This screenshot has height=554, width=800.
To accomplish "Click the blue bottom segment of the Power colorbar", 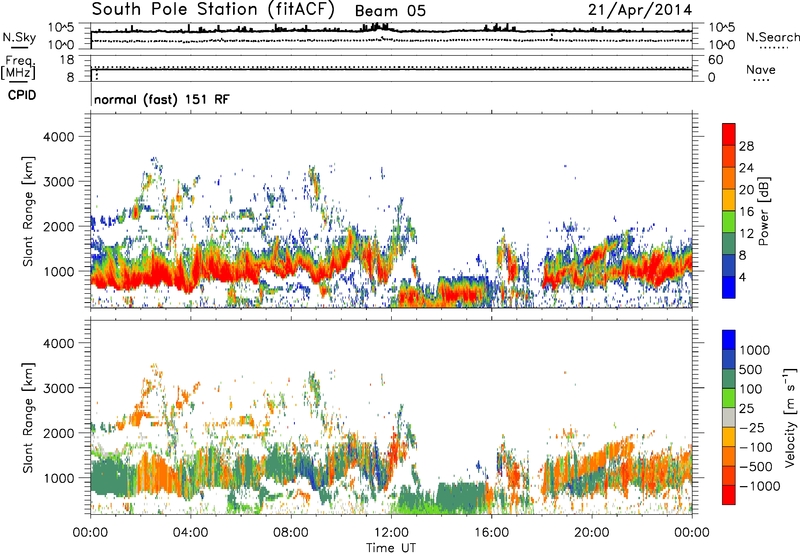I will pyautogui.click(x=729, y=287).
